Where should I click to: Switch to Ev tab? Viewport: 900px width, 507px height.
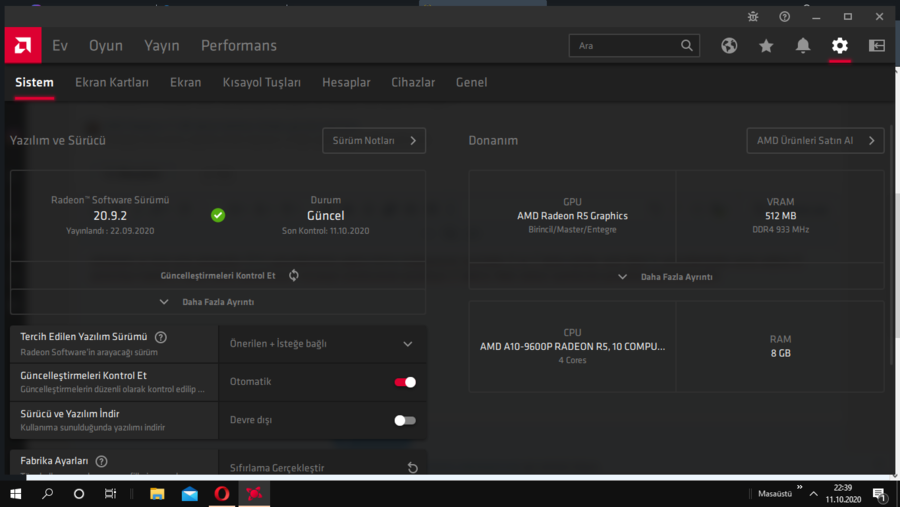pos(60,45)
